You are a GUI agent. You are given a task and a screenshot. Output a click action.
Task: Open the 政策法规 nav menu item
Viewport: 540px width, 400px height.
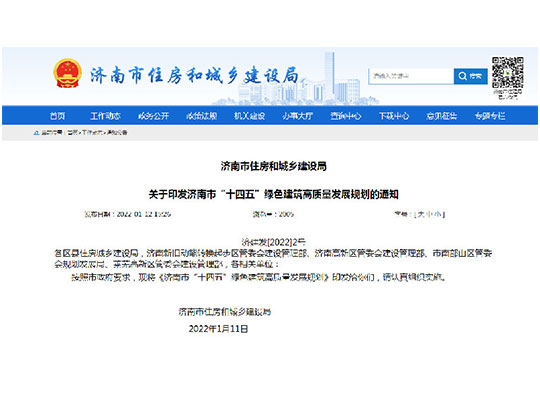point(201,116)
